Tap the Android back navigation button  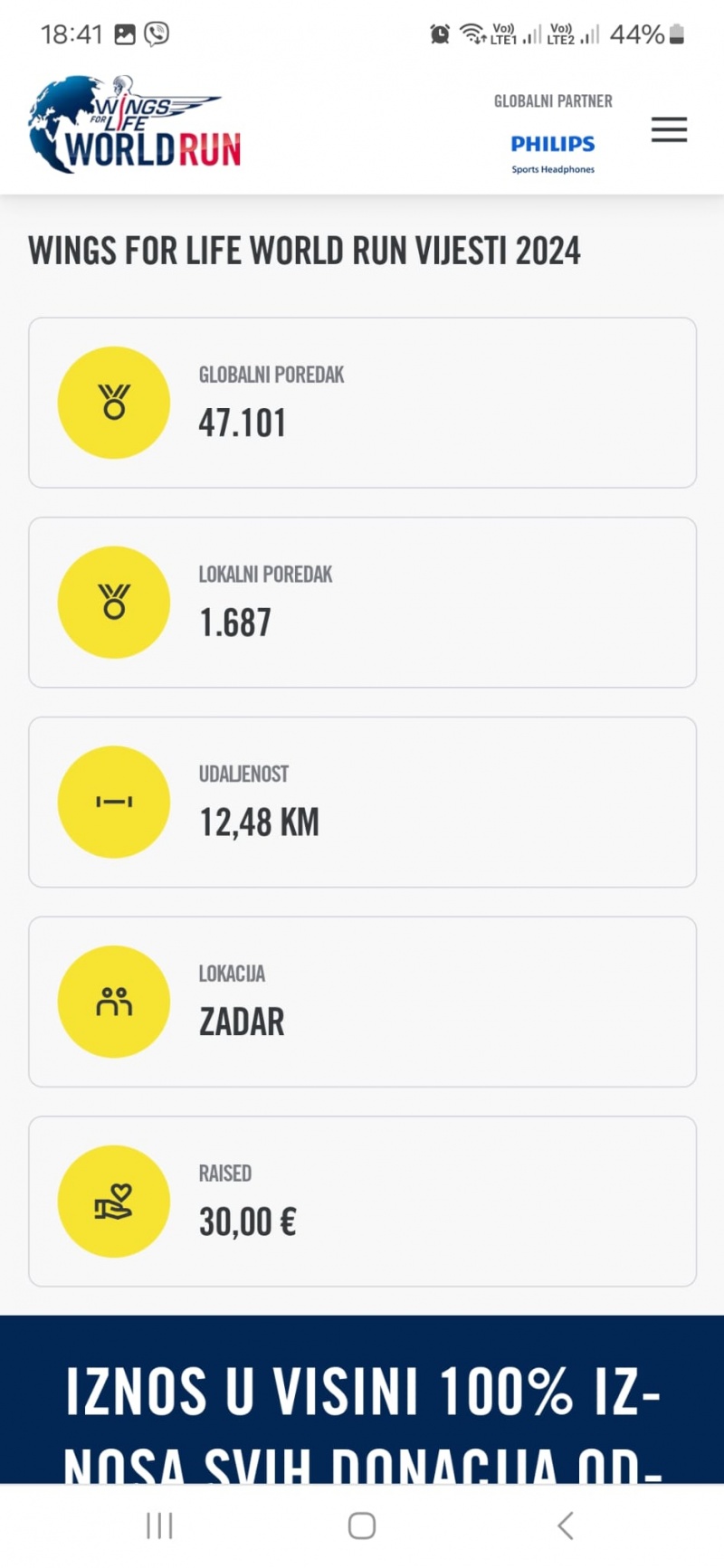tap(566, 1525)
